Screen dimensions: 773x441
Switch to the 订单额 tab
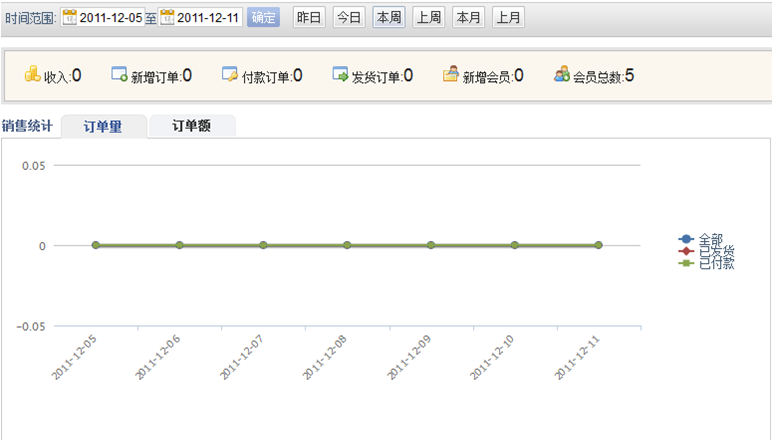pos(192,126)
